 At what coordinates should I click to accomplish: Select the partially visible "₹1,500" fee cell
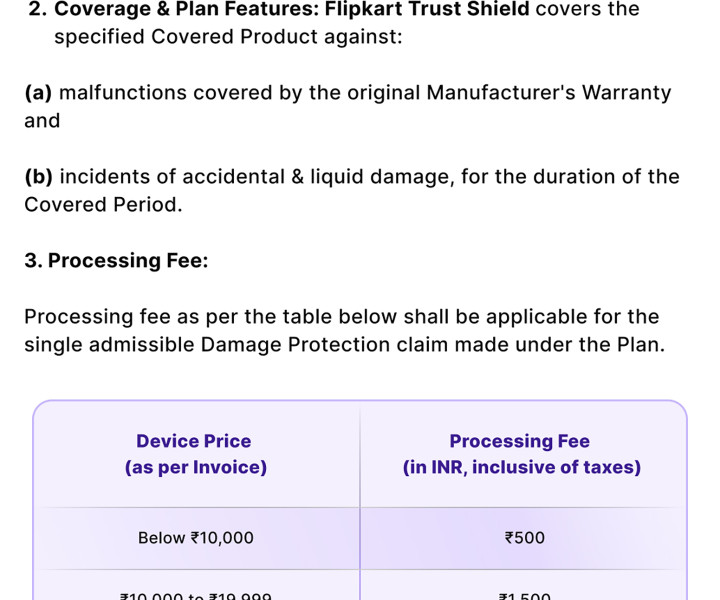click(x=525, y=594)
